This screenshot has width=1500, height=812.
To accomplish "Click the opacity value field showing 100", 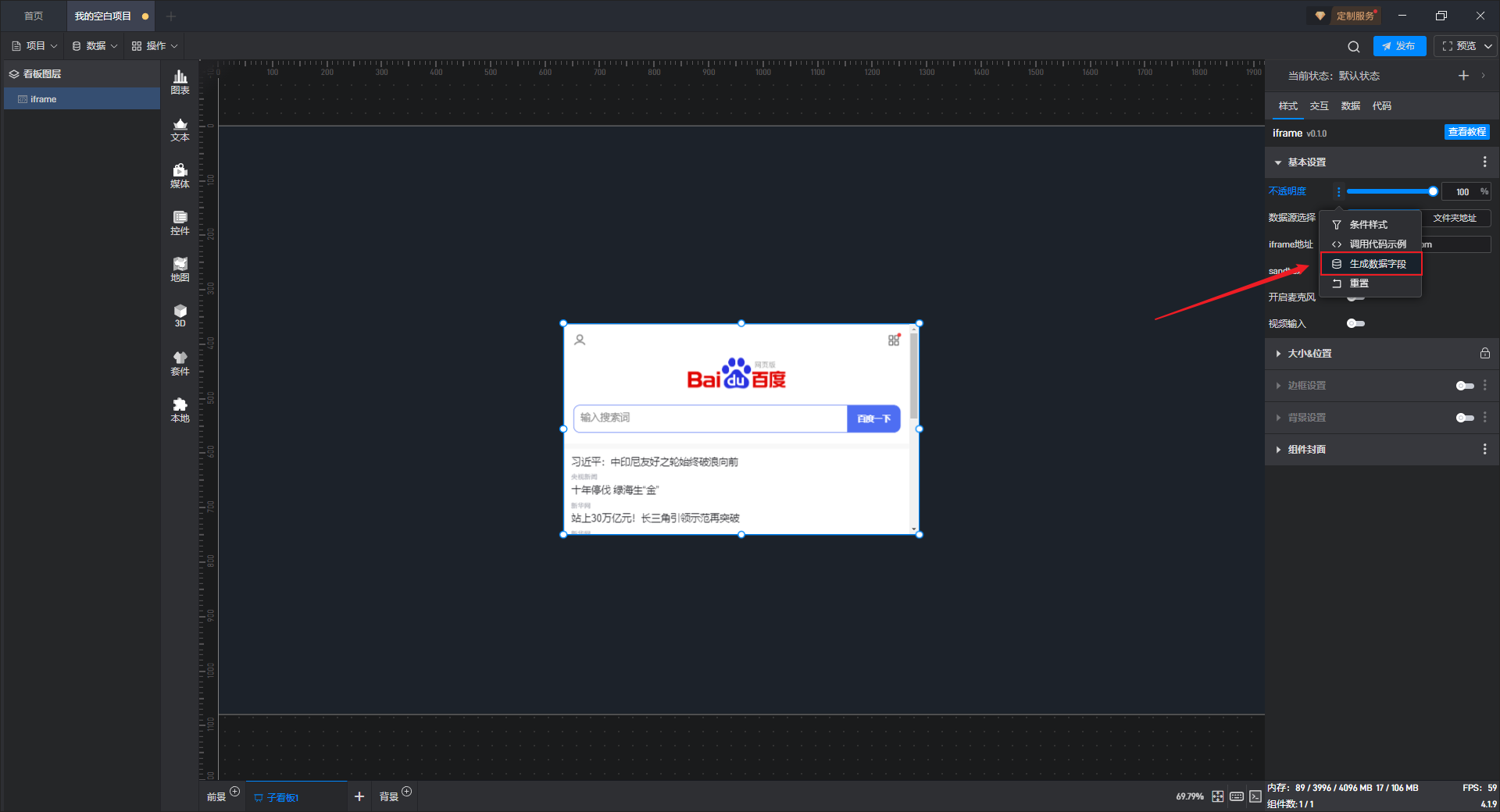I will tap(1461, 191).
